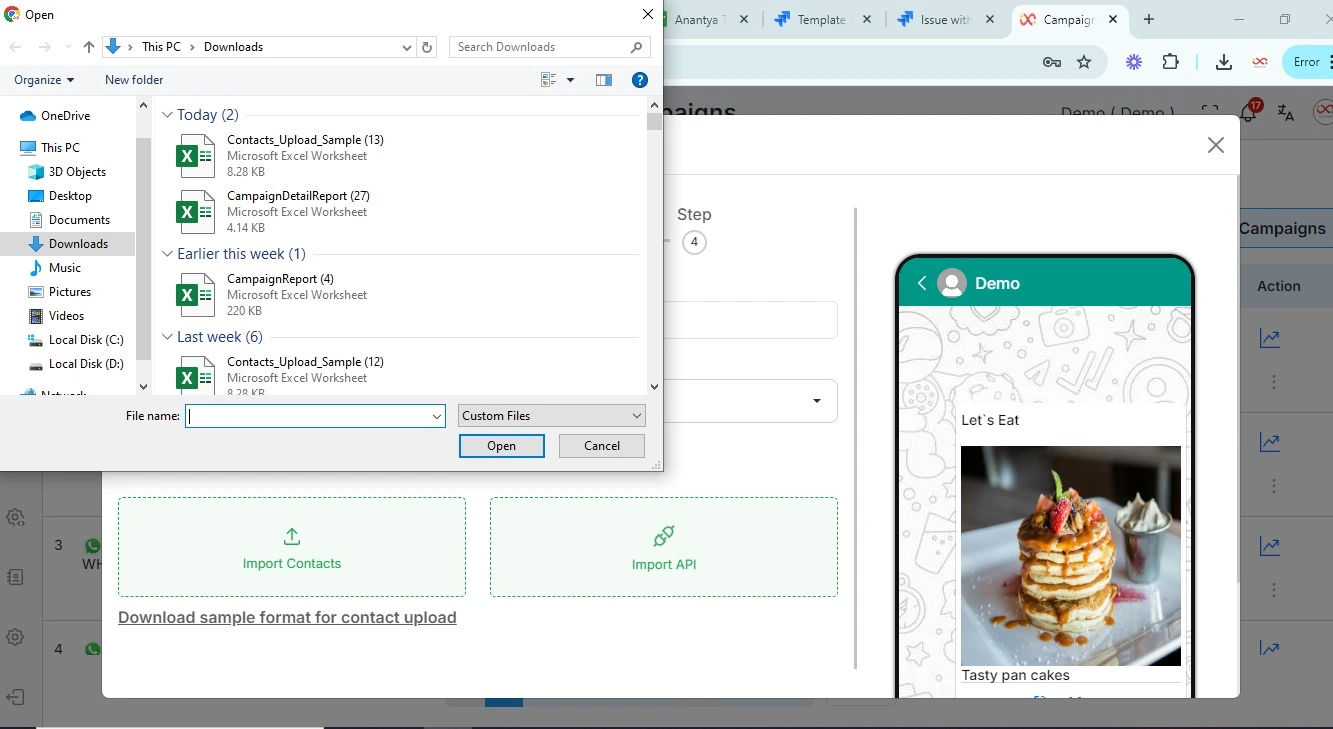Toggle fullscreen icon in page header
The width and height of the screenshot is (1333, 729).
point(1210,112)
